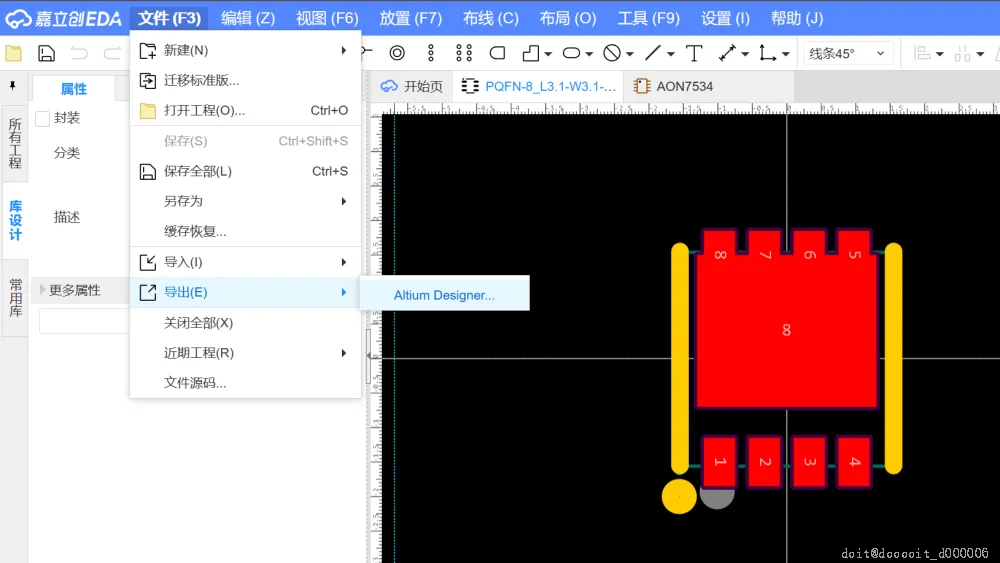Switch to the 开始页 tab
Image resolution: width=1000 pixels, height=563 pixels.
point(411,86)
